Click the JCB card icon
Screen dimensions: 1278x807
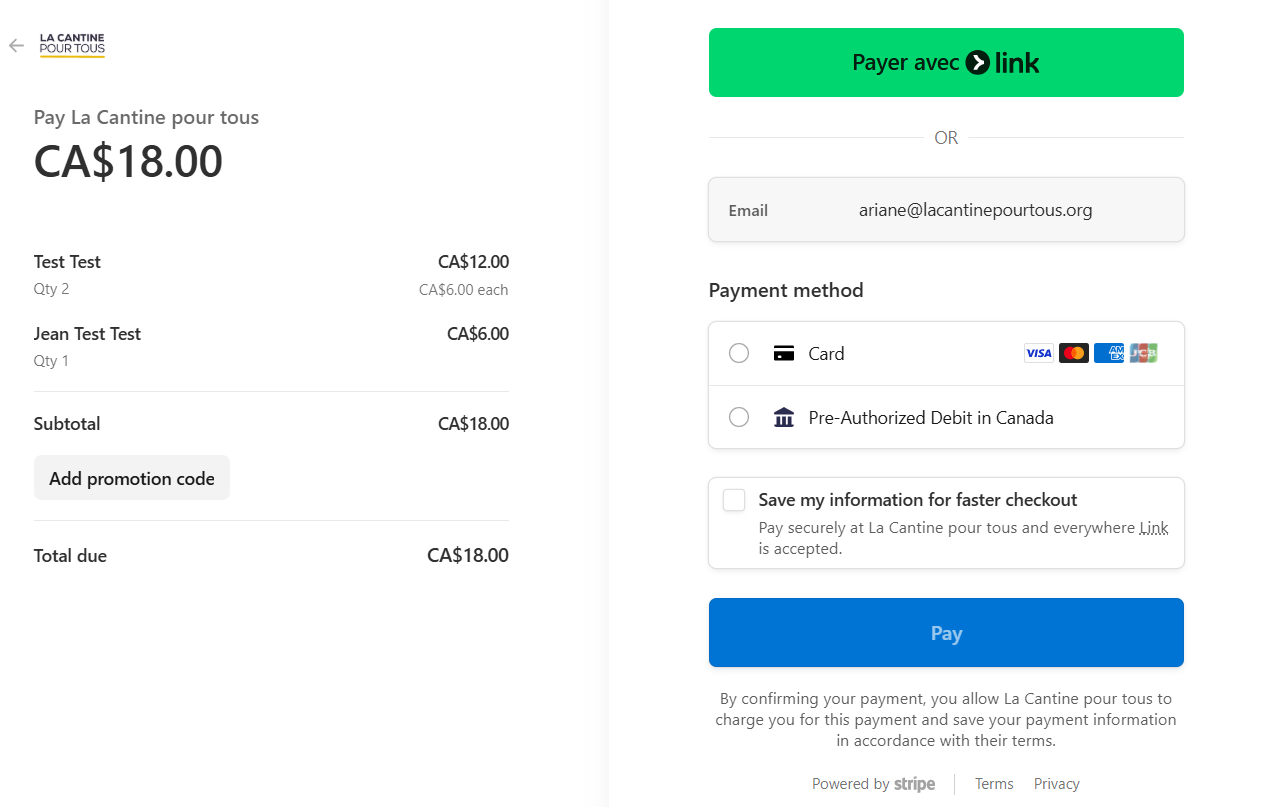1143,353
